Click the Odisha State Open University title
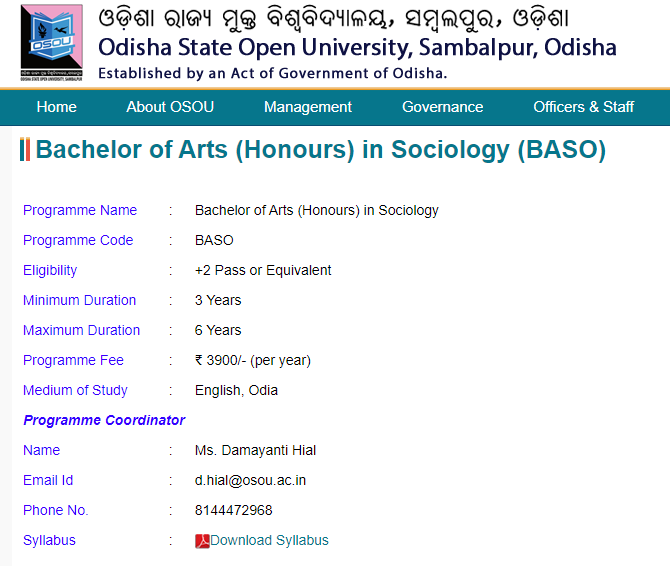The height and width of the screenshot is (566, 670). [x=357, y=47]
